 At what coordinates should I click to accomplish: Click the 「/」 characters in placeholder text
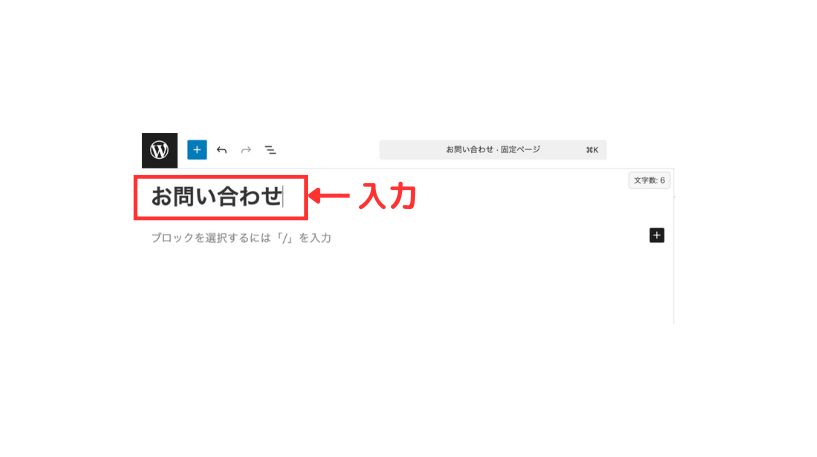pyautogui.click(x=286, y=238)
